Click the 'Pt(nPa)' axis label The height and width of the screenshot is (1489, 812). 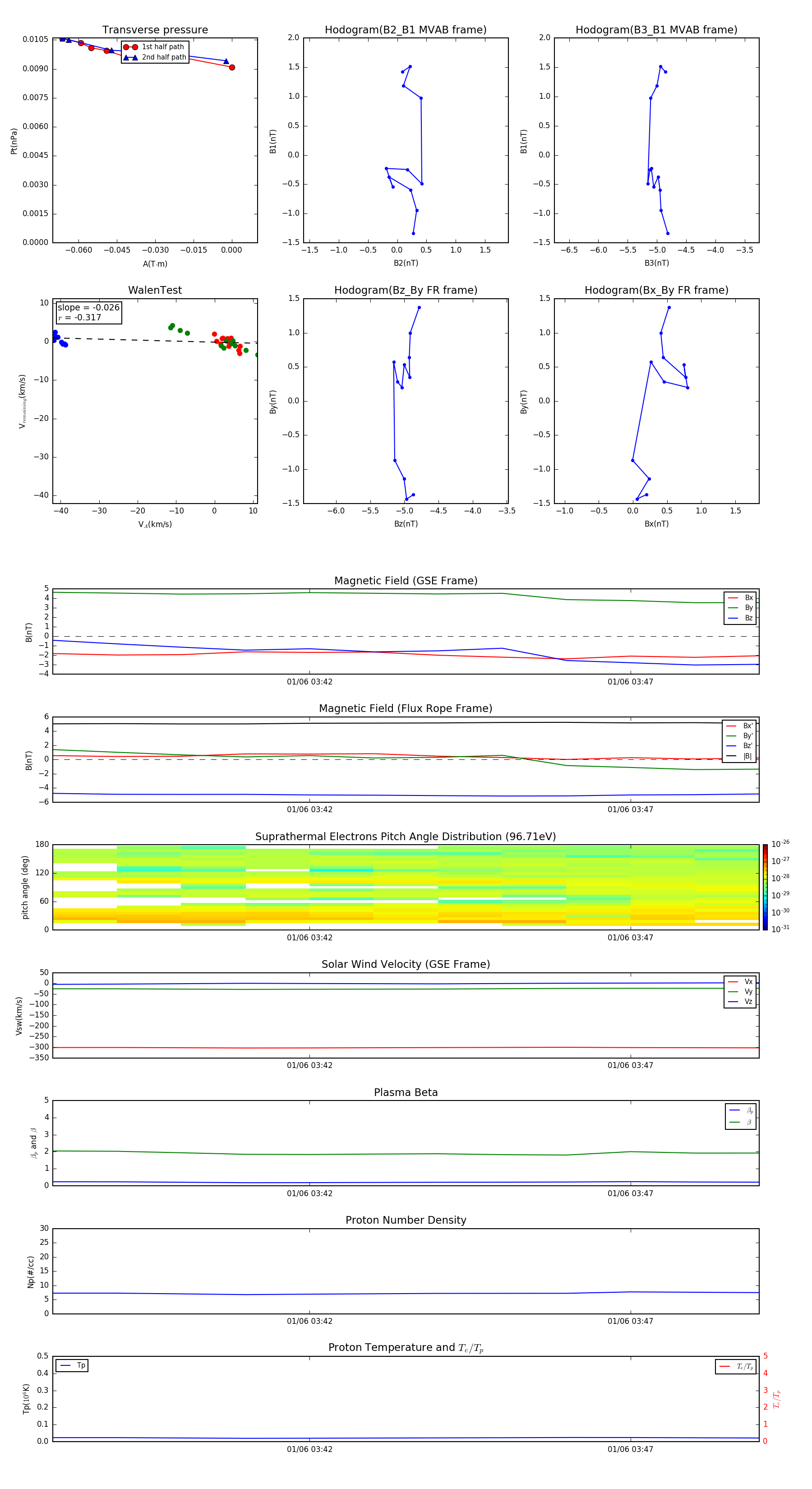tap(14, 141)
